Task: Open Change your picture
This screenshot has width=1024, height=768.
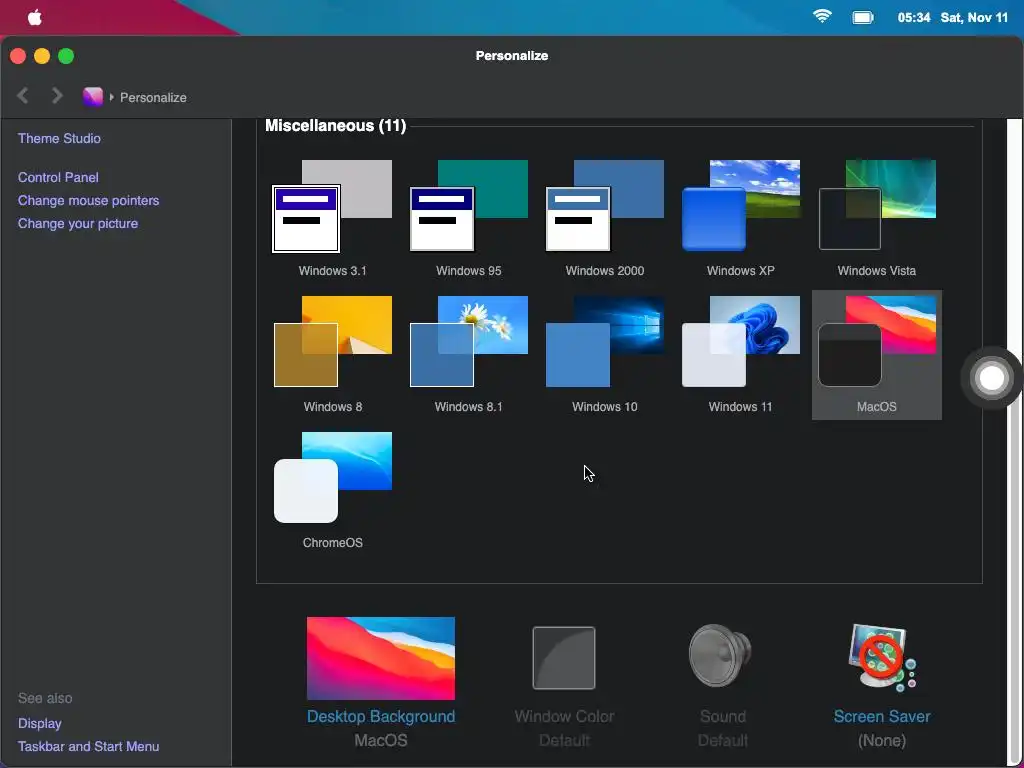Action: pyautogui.click(x=78, y=223)
